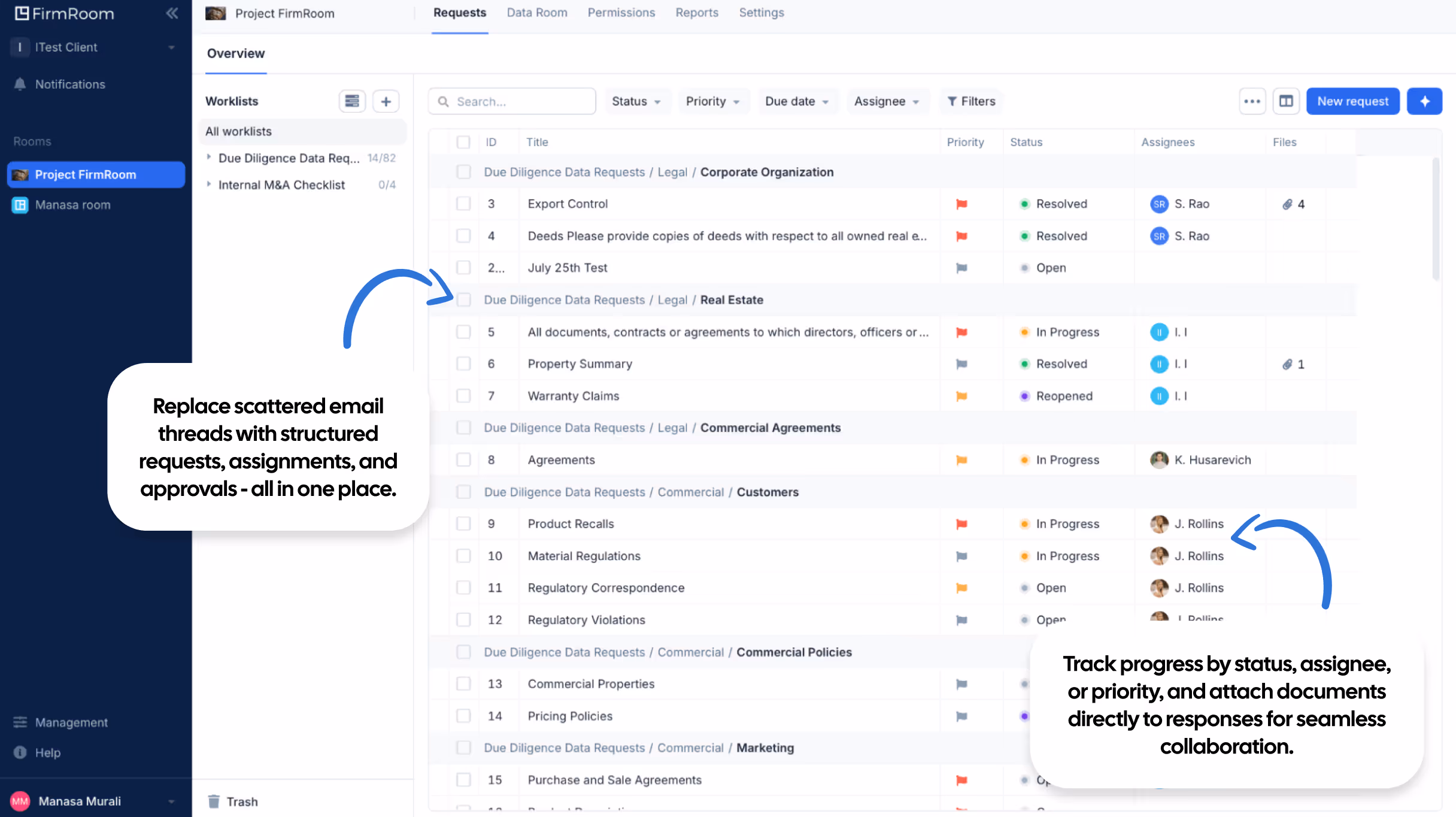Viewport: 1456px width, 817px height.
Task: Switch to the Data Room tab
Action: tap(536, 13)
